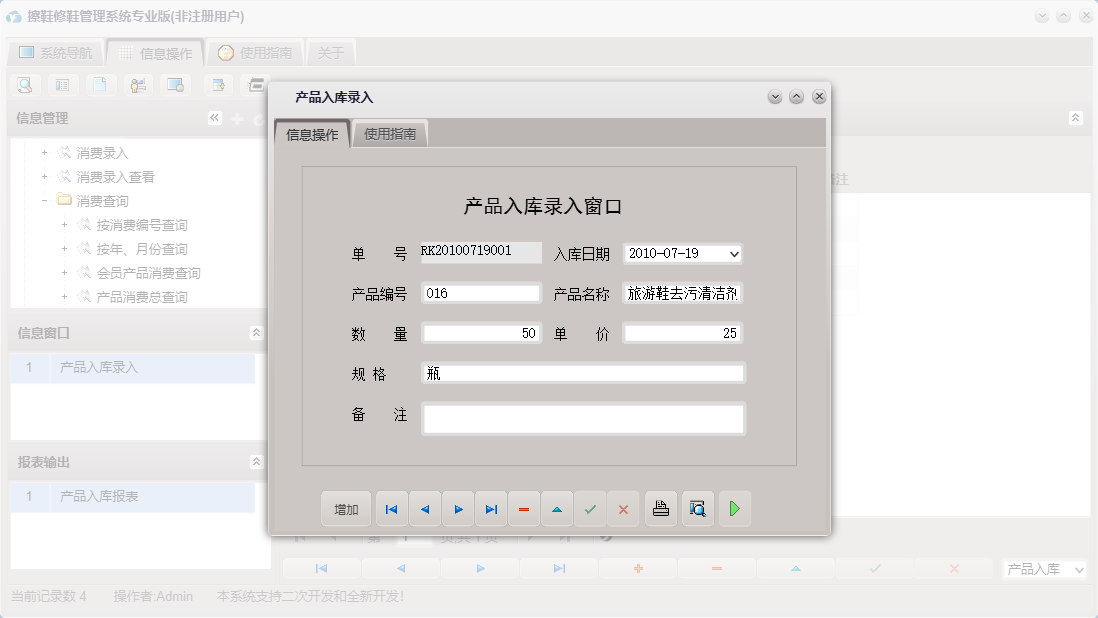The image size is (1098, 618).
Task: Click the 增加 button to add a record
Action: click(x=345, y=509)
